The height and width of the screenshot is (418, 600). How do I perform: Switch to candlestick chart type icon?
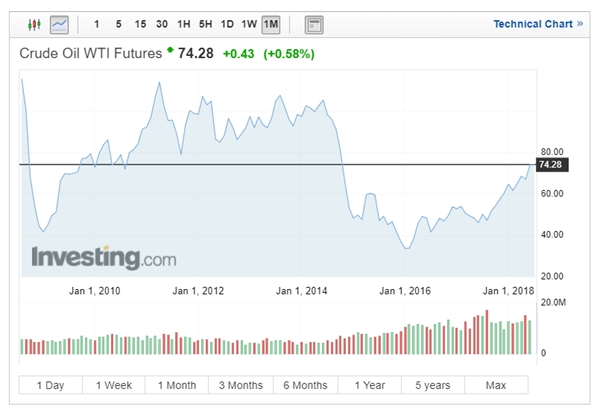[35, 23]
